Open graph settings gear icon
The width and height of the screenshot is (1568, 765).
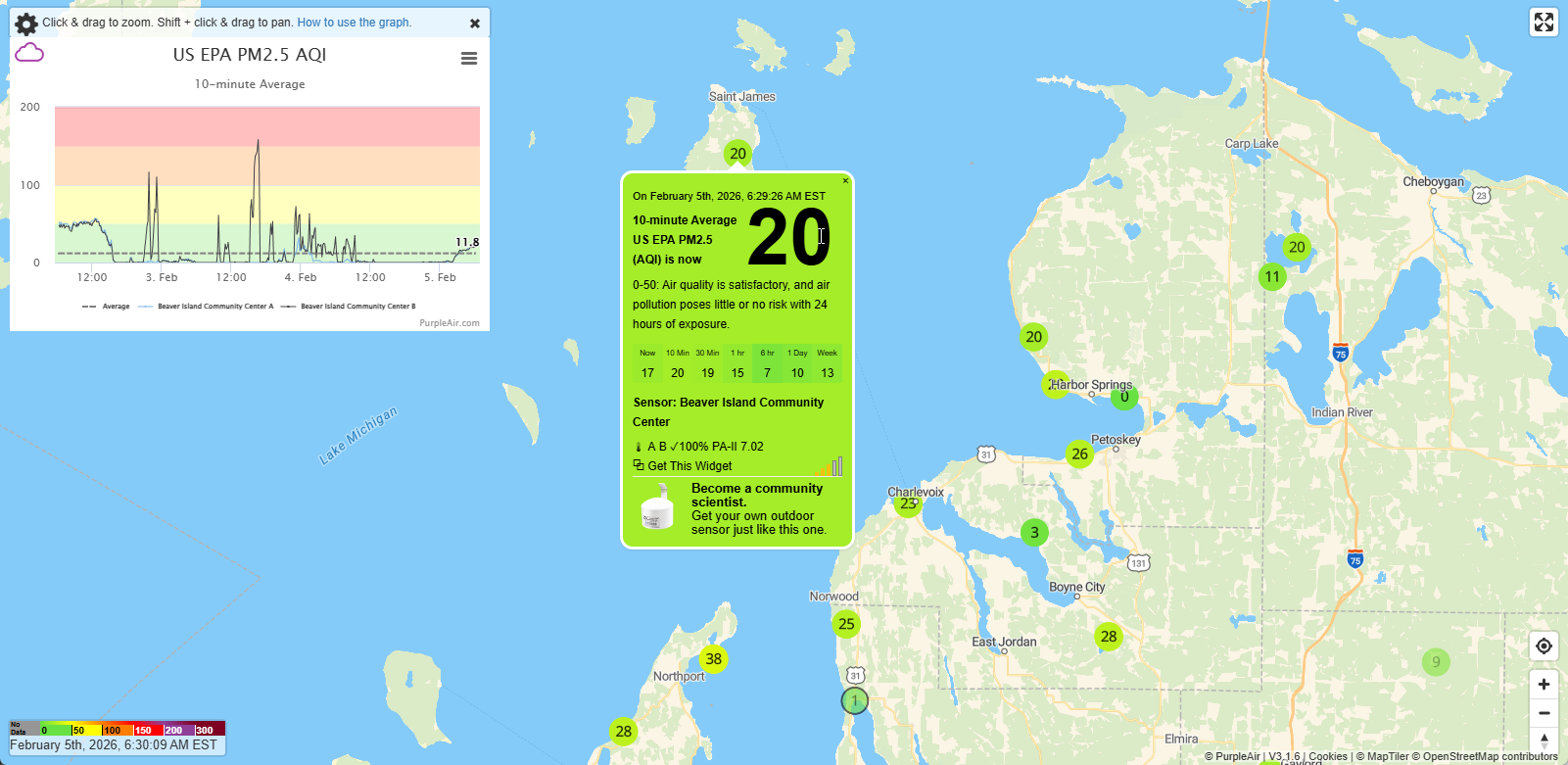[26, 24]
